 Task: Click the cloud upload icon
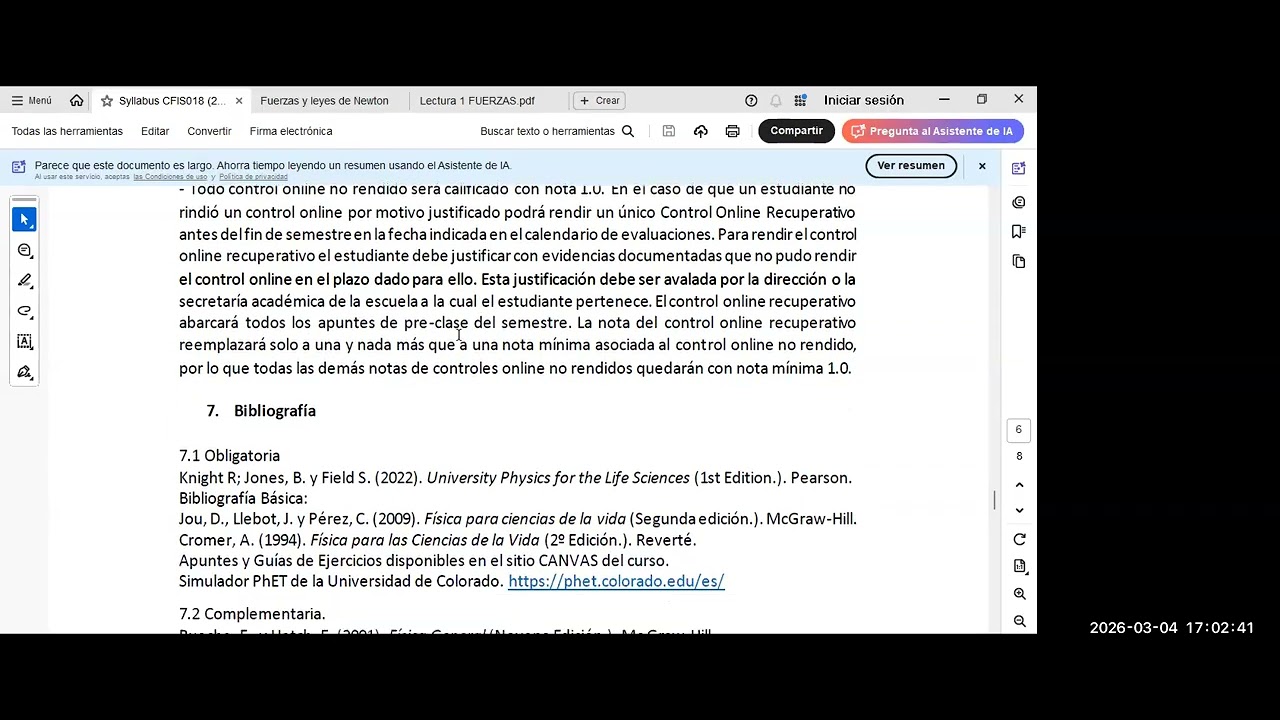pos(701,131)
